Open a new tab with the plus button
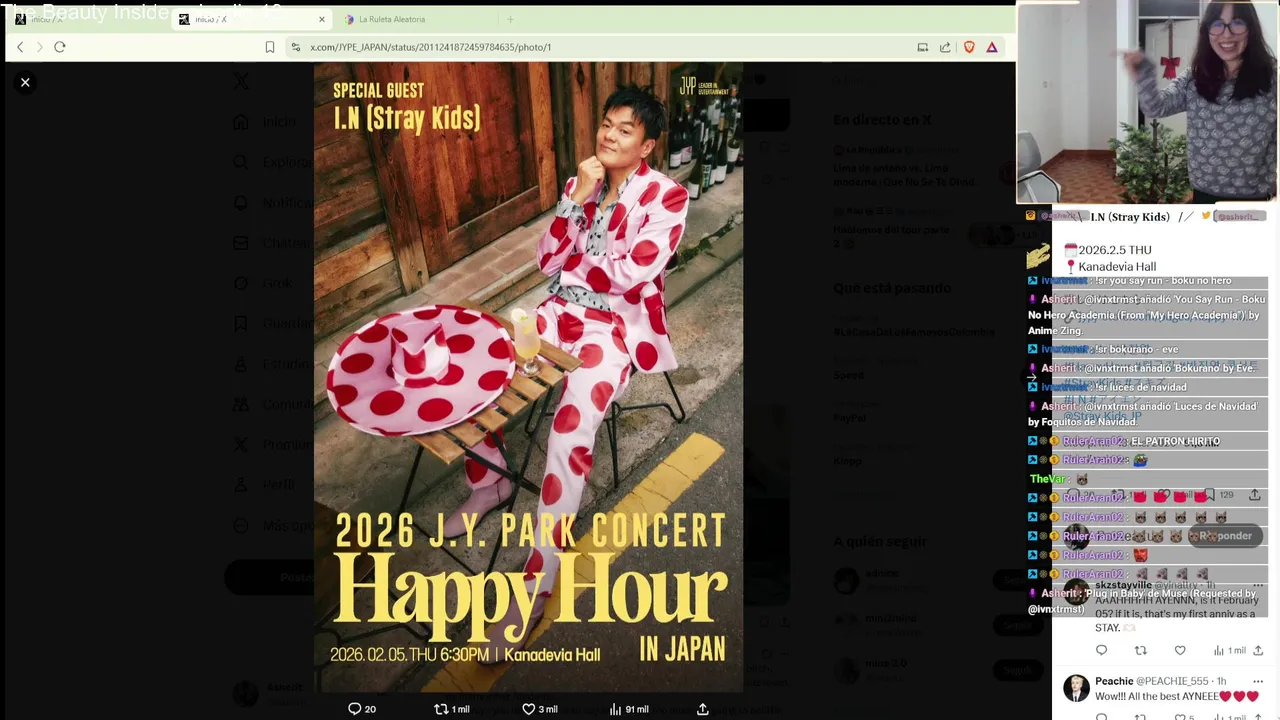Image resolution: width=1280 pixels, height=720 pixels. (510, 19)
